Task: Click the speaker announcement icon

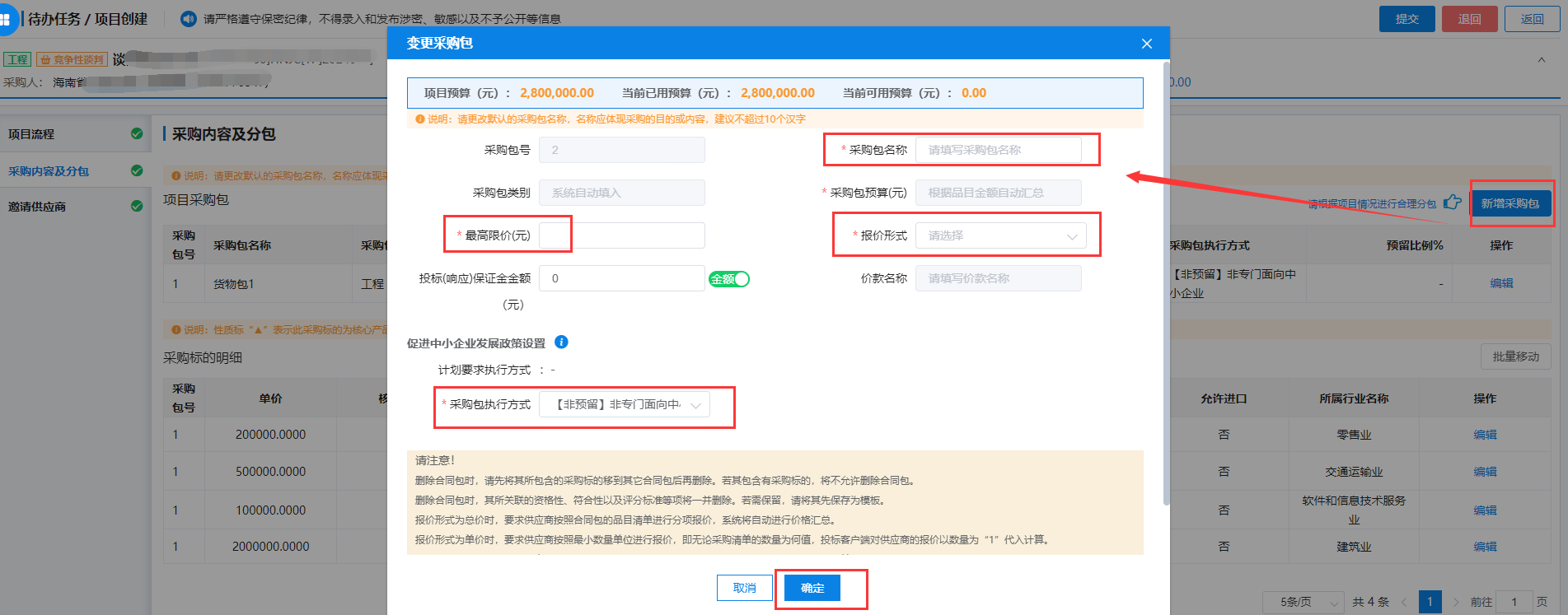Action: tap(189, 18)
